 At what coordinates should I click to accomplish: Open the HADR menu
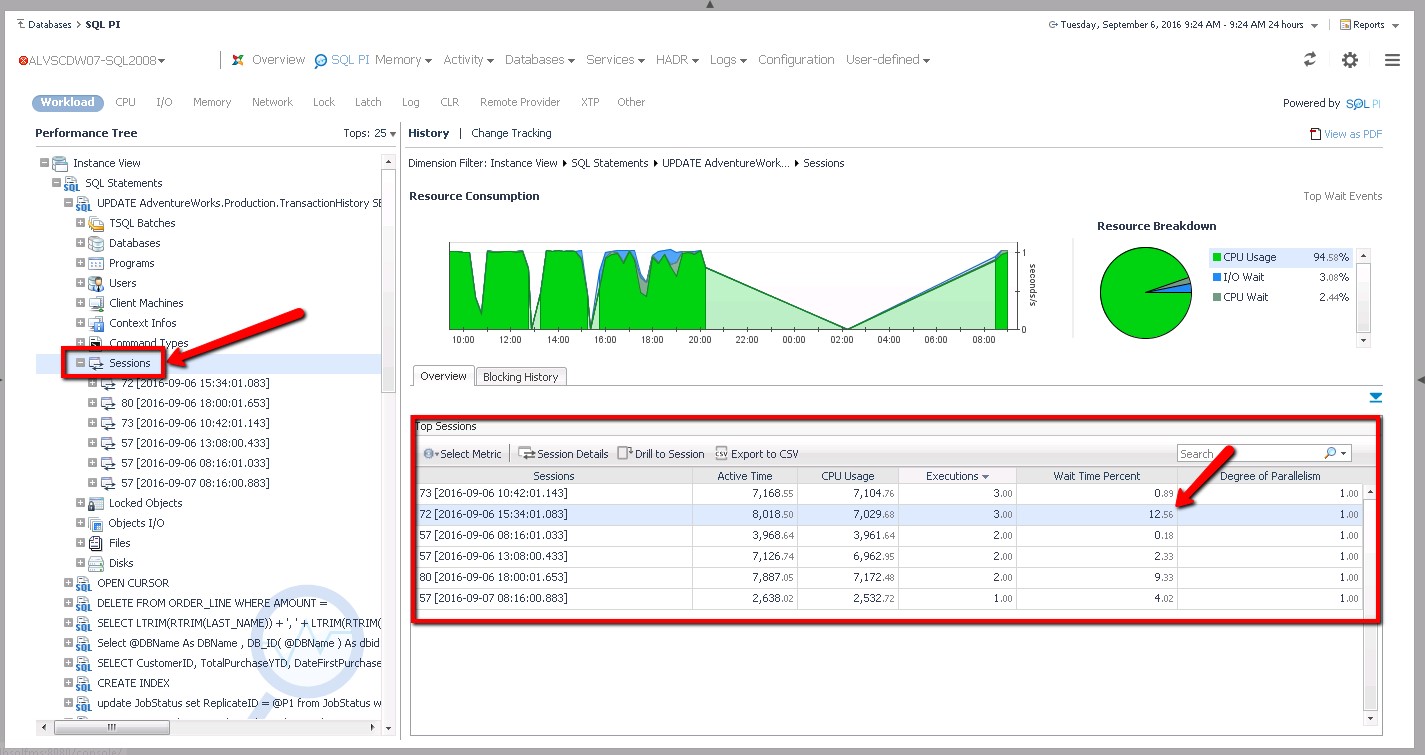pyautogui.click(x=677, y=60)
